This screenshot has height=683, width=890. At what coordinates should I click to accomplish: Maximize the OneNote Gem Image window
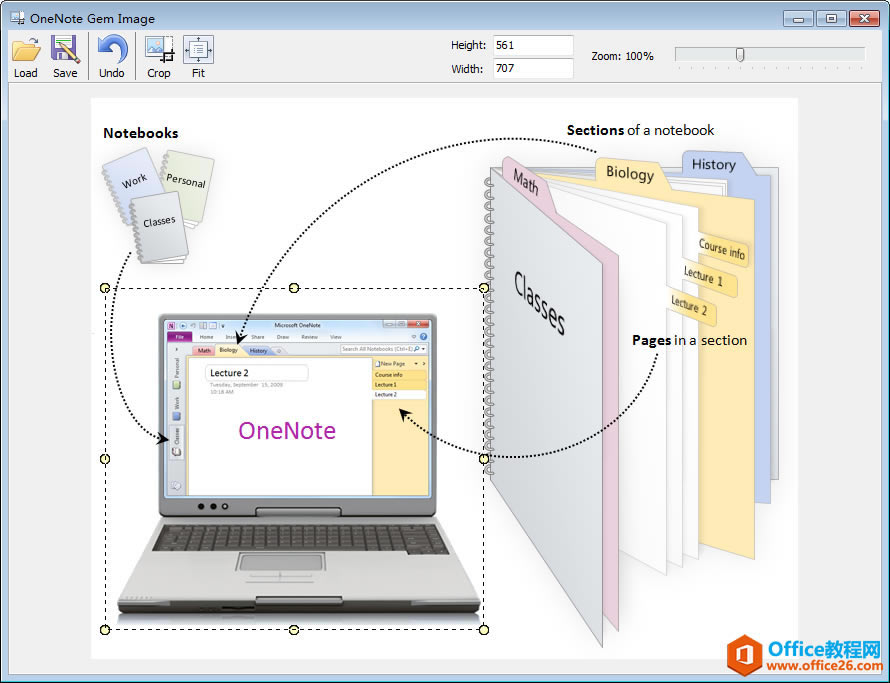click(x=831, y=19)
